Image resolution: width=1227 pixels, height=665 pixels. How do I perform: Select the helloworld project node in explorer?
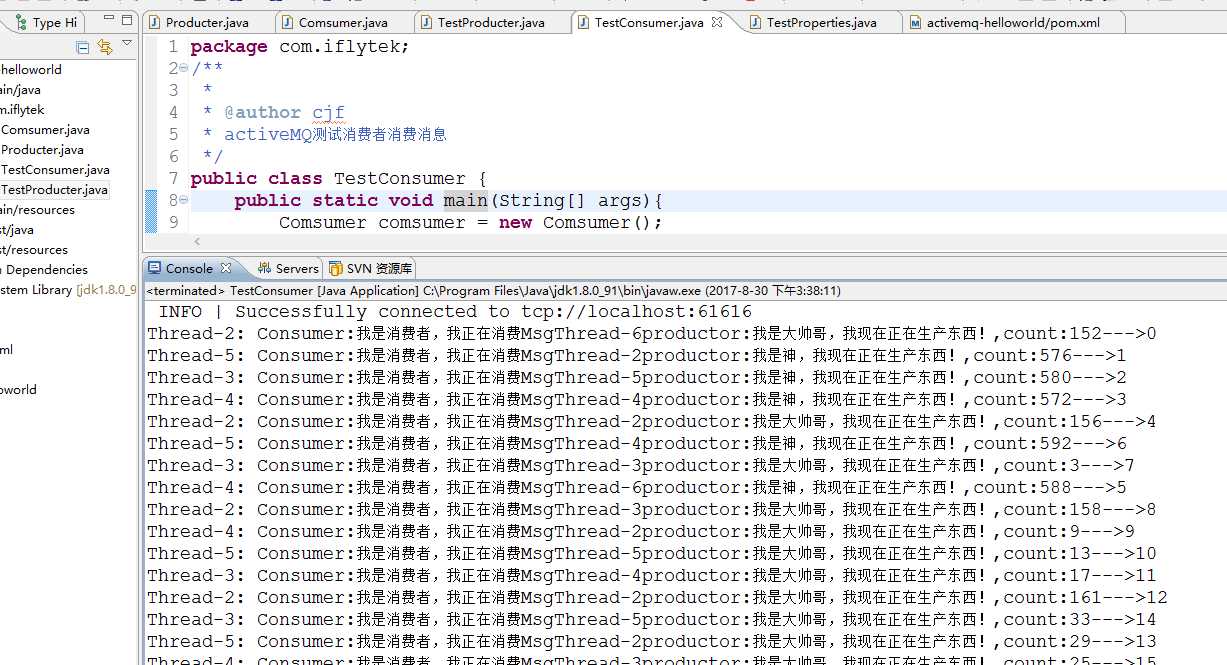[x=31, y=70]
